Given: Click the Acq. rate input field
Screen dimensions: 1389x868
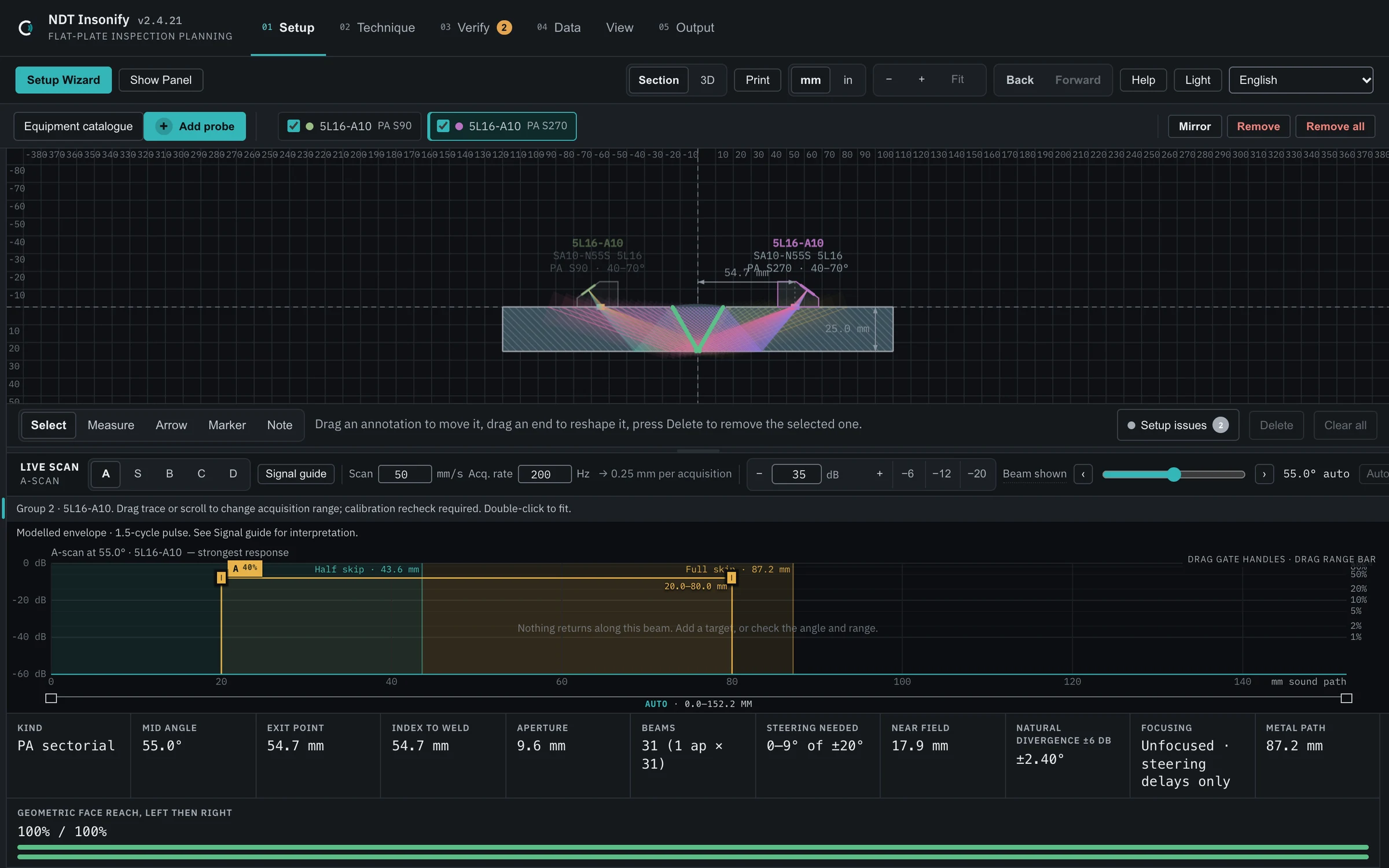Looking at the screenshot, I should click(x=545, y=474).
